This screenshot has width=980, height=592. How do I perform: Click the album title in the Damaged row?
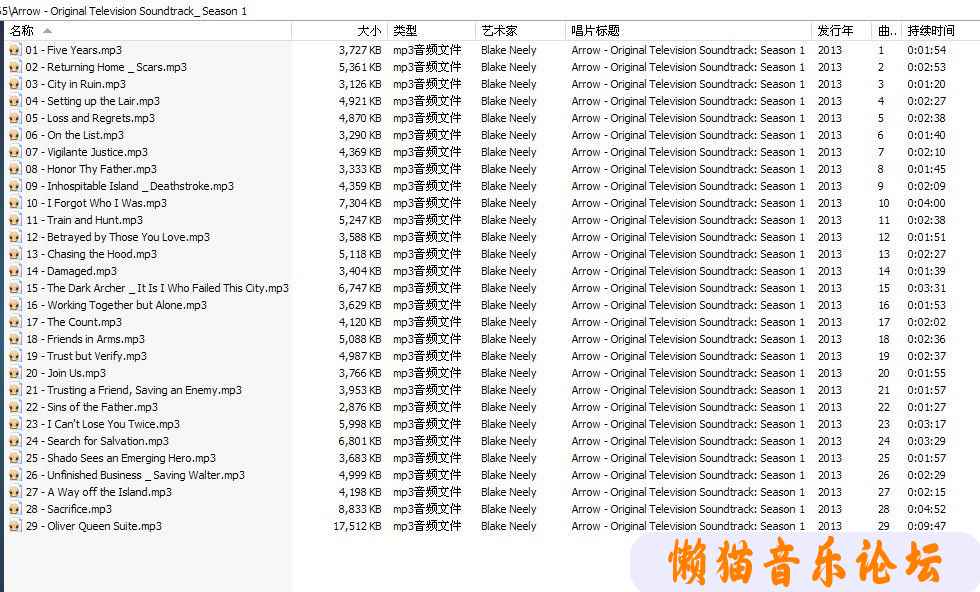[x=688, y=271]
